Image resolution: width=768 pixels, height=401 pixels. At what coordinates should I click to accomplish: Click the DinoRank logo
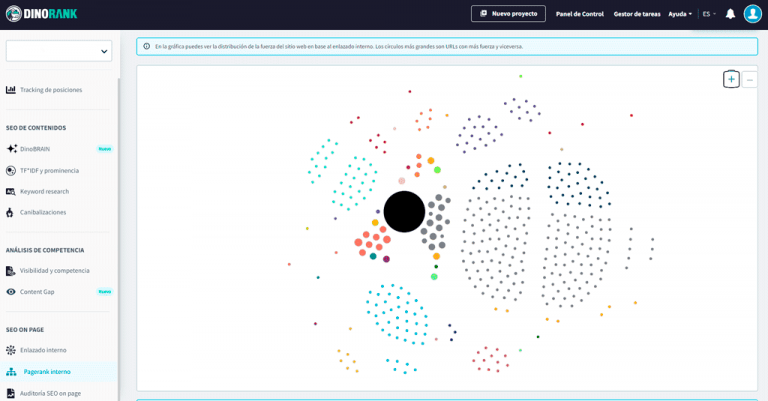pyautogui.click(x=42, y=14)
